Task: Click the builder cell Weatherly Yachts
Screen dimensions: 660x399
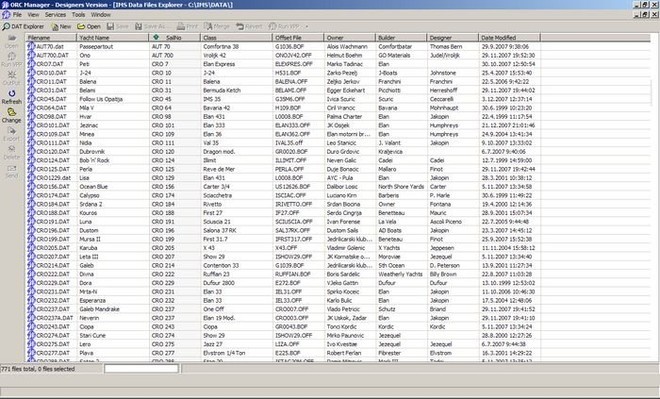Action: pos(400,274)
